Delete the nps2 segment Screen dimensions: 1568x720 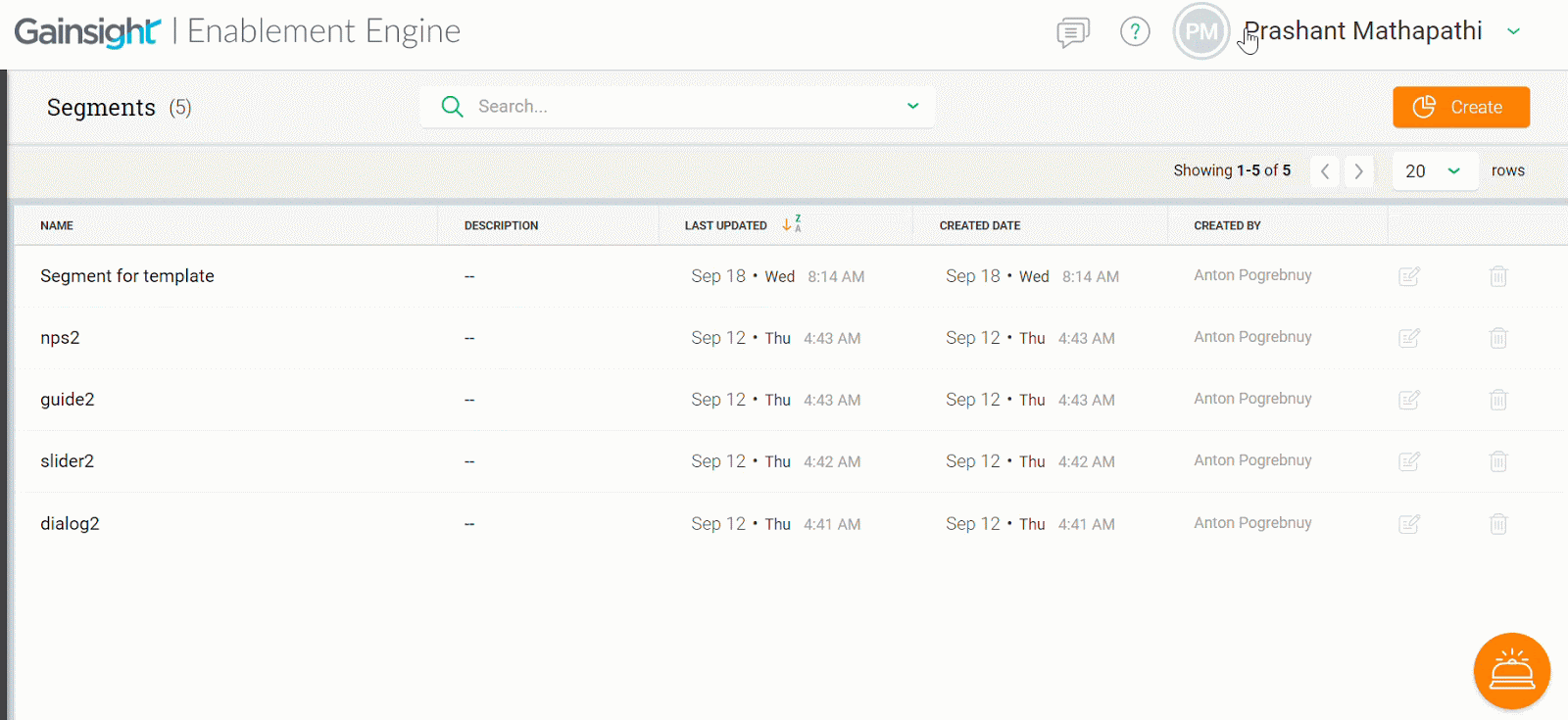1498,338
